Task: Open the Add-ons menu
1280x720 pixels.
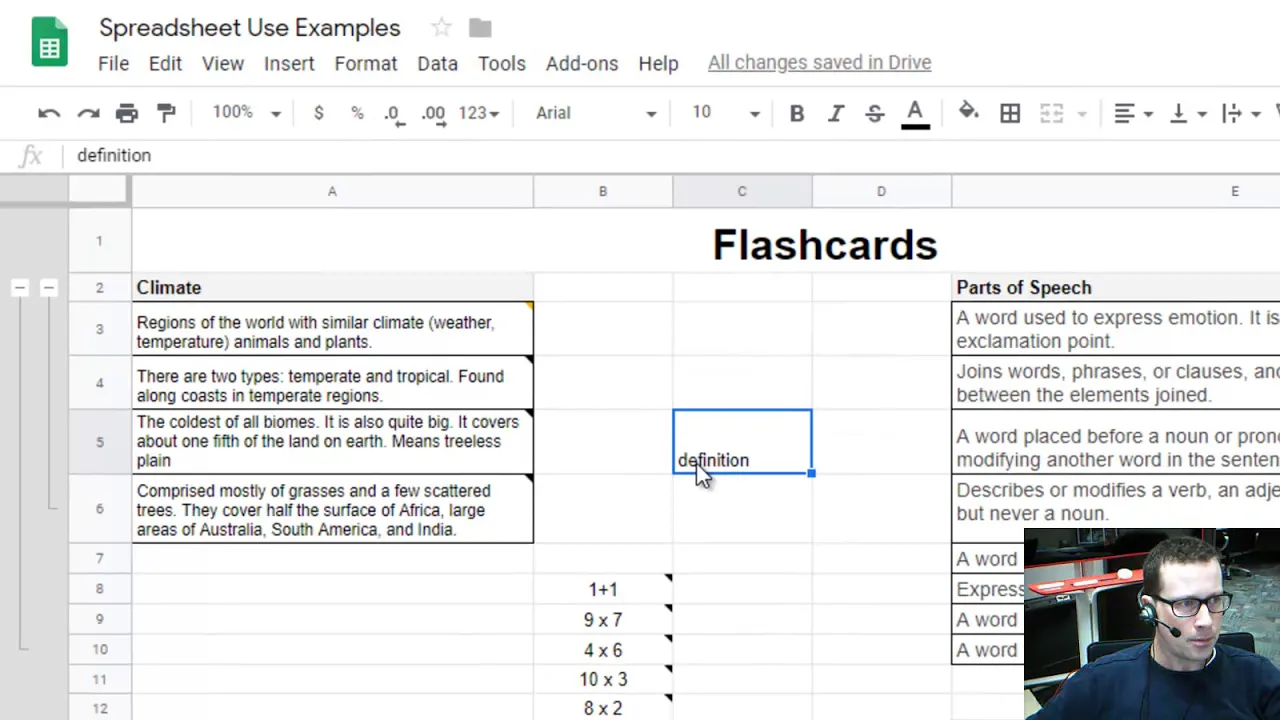Action: (582, 63)
